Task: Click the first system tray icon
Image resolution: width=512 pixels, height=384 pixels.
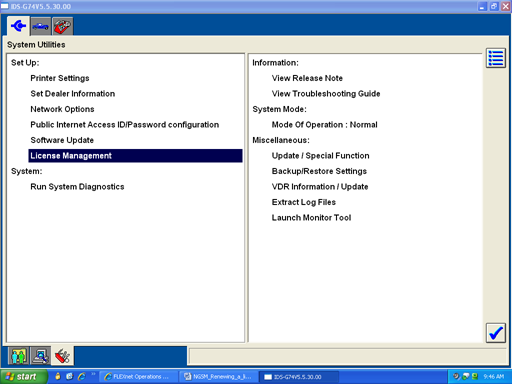Action: coord(456,377)
